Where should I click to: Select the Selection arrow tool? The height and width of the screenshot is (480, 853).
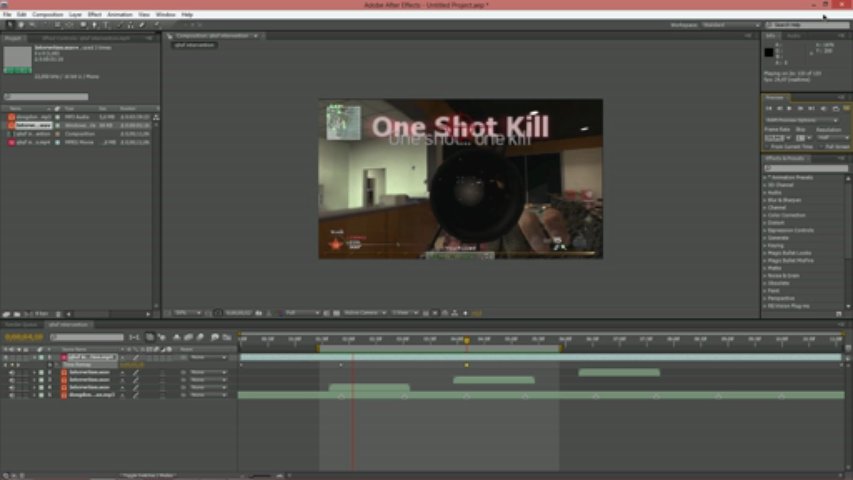(10, 24)
